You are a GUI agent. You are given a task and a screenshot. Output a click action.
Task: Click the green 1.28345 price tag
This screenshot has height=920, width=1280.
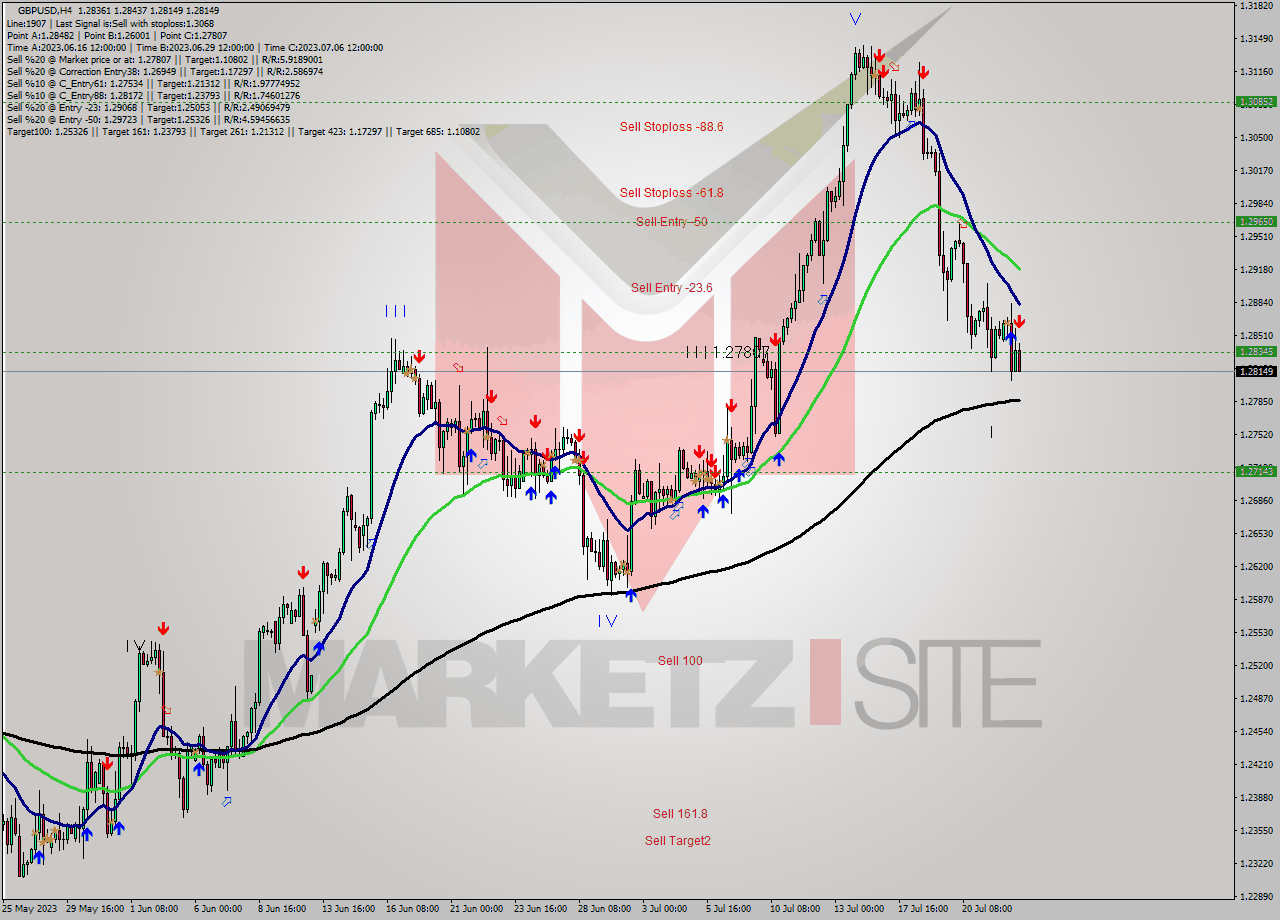(1255, 352)
